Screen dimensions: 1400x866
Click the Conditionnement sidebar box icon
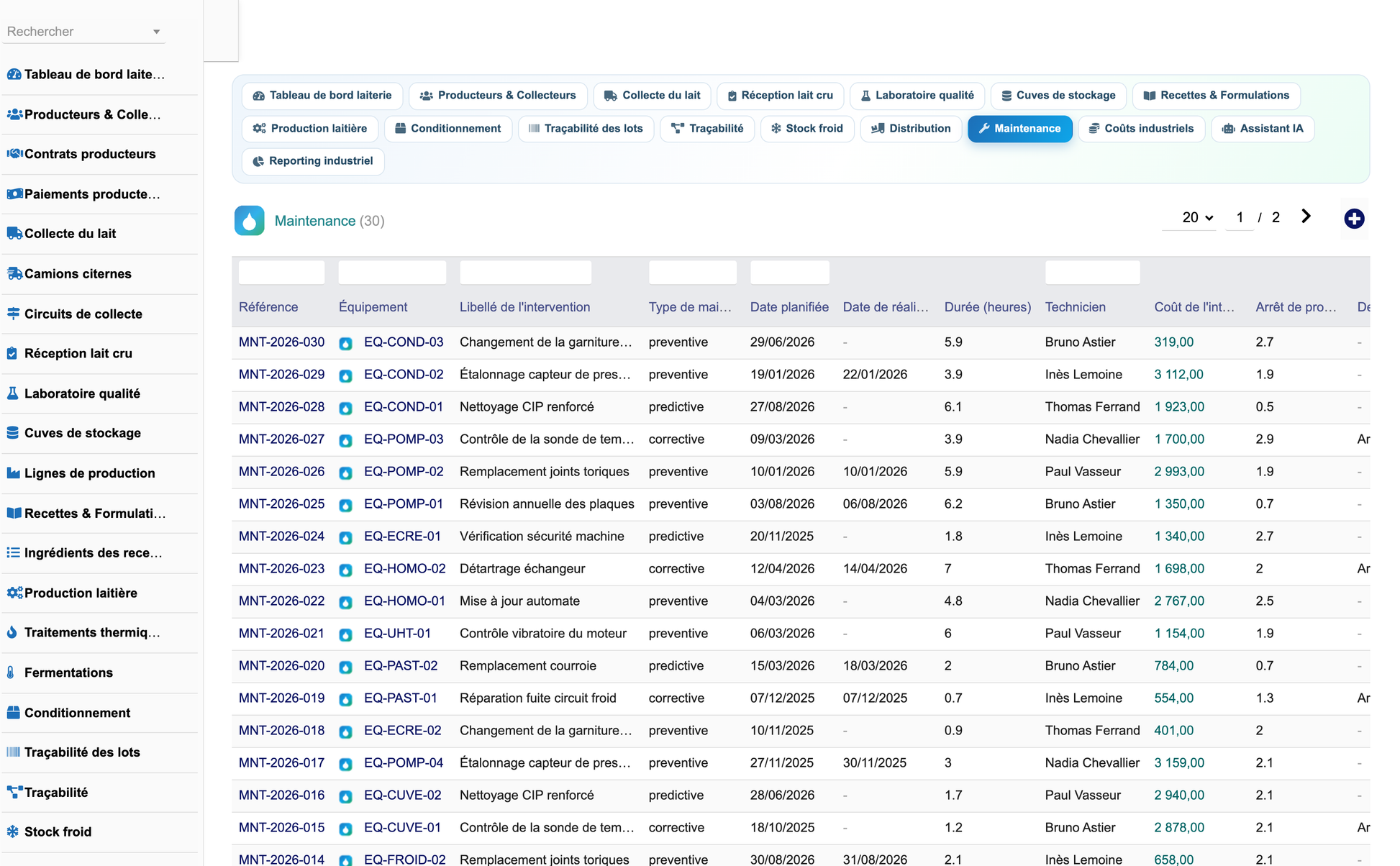click(x=13, y=713)
